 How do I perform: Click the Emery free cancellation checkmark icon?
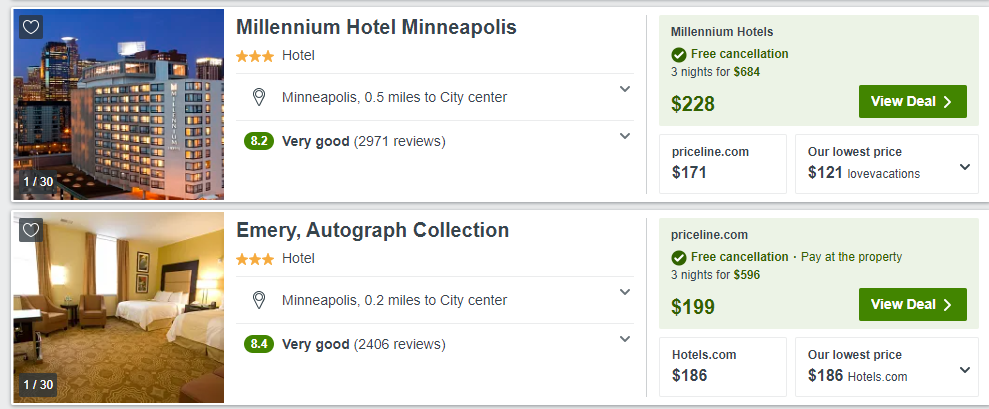tap(679, 257)
